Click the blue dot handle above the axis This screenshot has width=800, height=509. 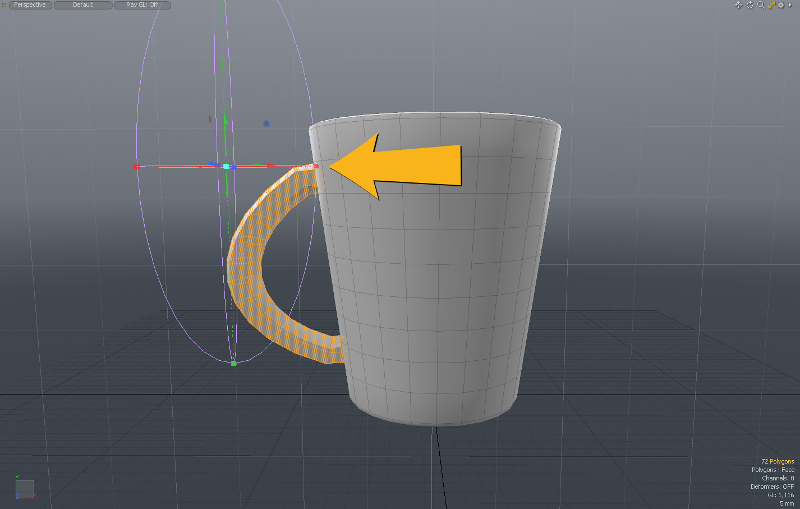pyautogui.click(x=266, y=124)
